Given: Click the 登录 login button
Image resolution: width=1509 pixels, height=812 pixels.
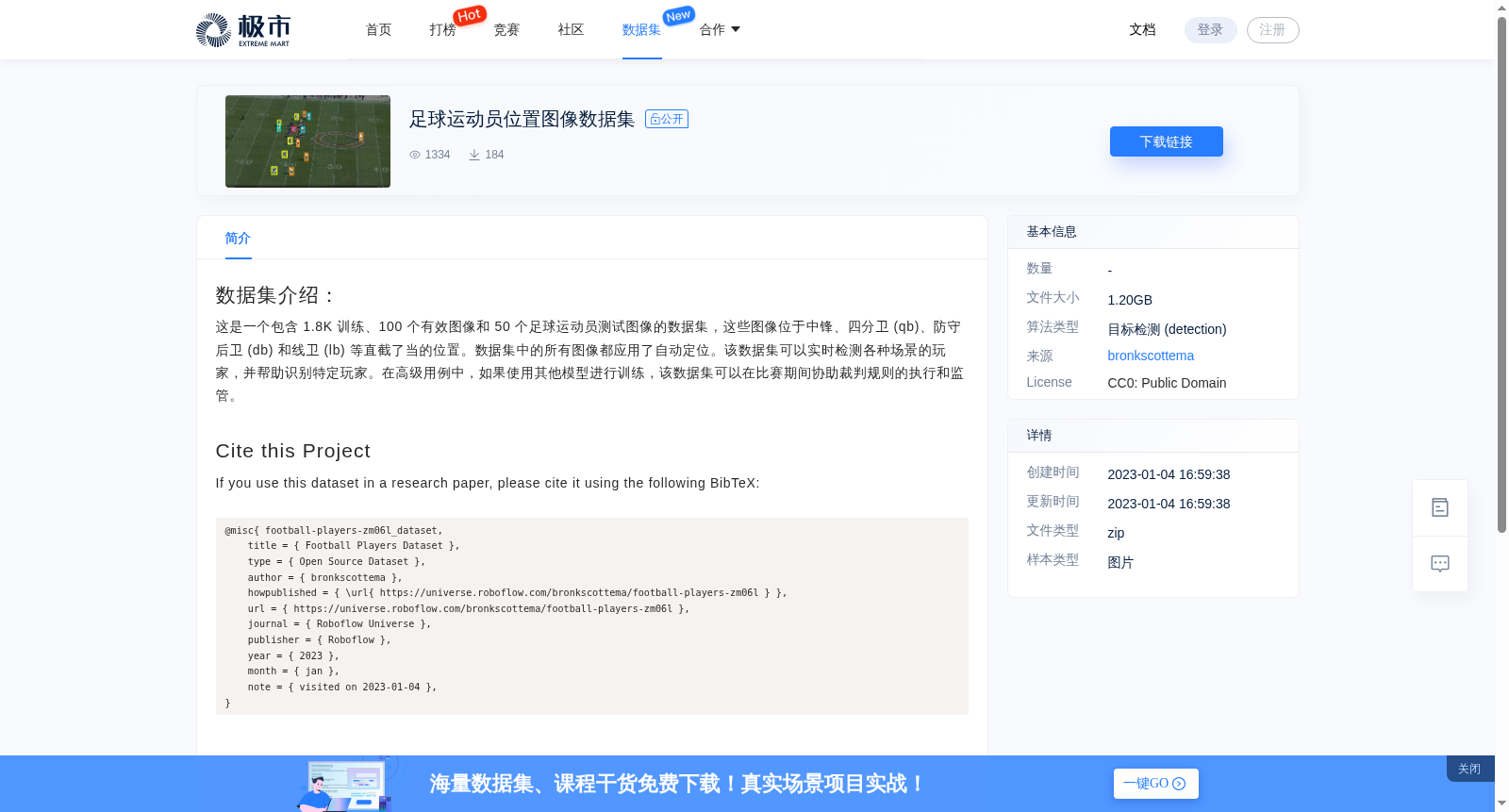Looking at the screenshot, I should coord(1211,30).
